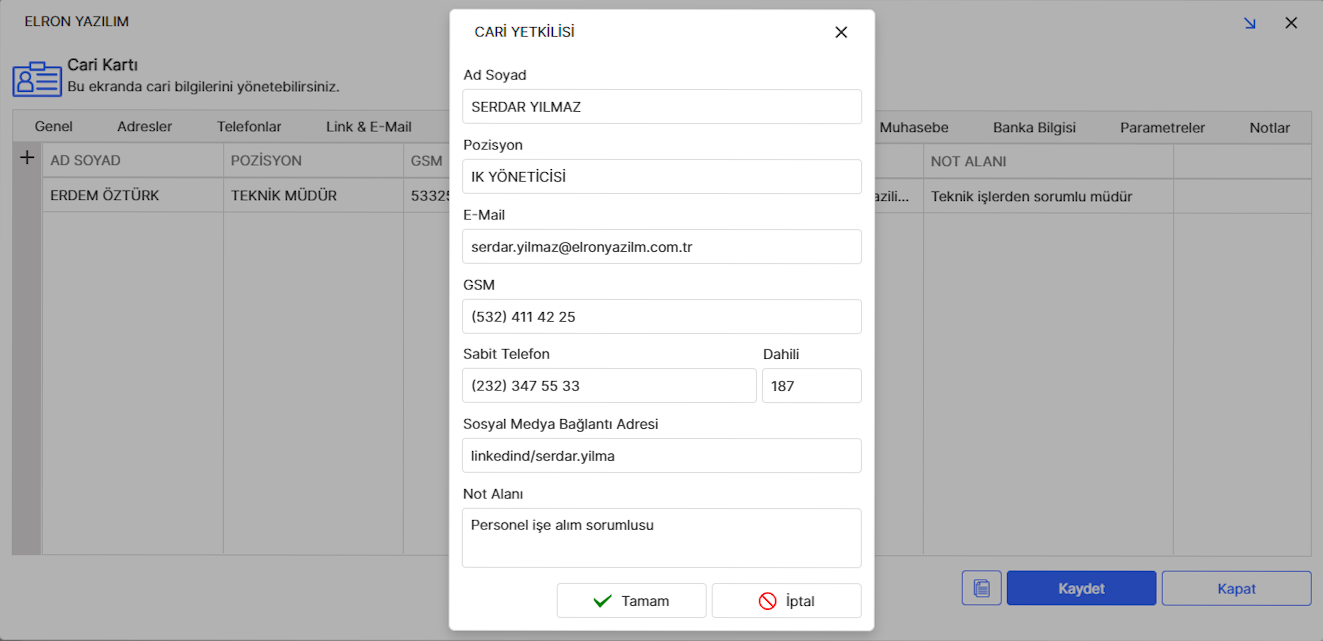Image resolution: width=1323 pixels, height=641 pixels.
Task: Click the plus icon to add contact row
Action: (27, 158)
